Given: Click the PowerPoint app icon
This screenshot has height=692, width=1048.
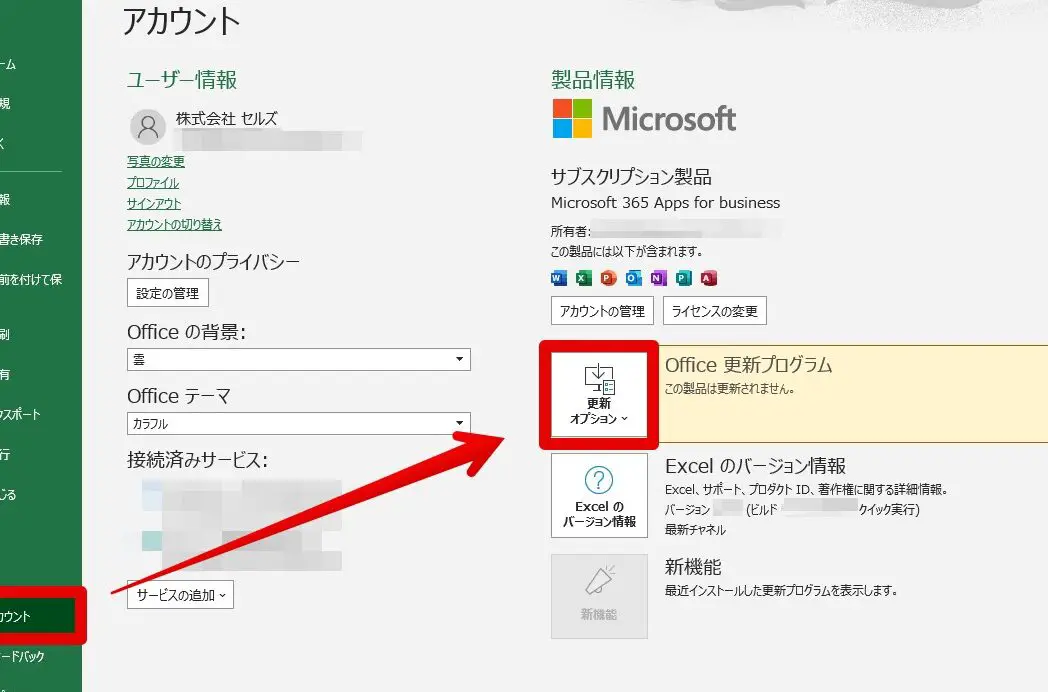Looking at the screenshot, I should click(607, 278).
